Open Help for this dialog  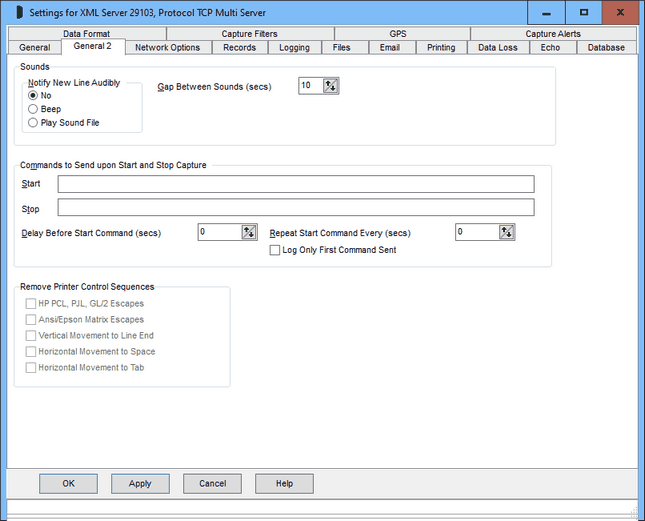coord(284,483)
